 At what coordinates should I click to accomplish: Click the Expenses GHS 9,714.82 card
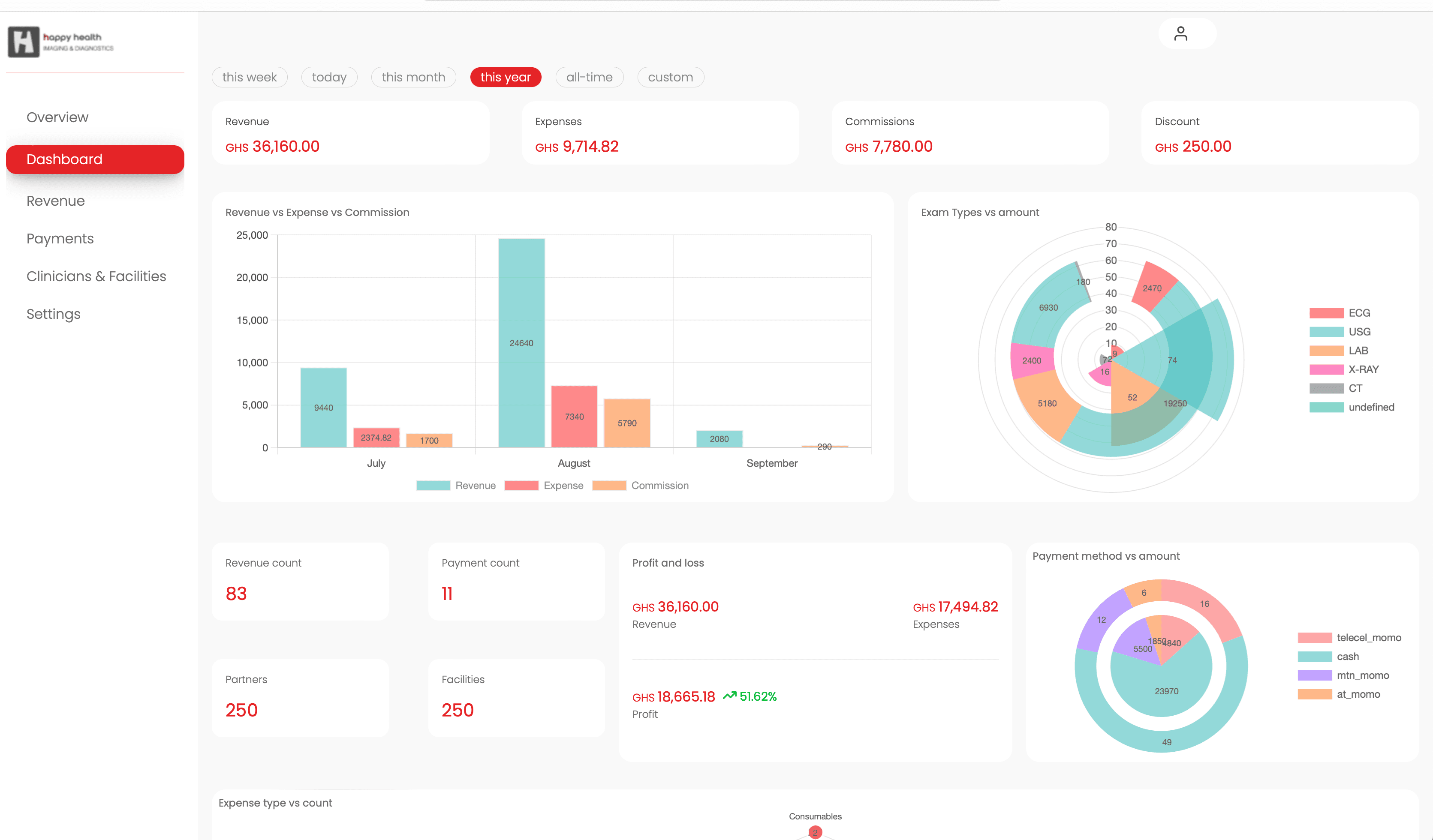click(x=660, y=133)
